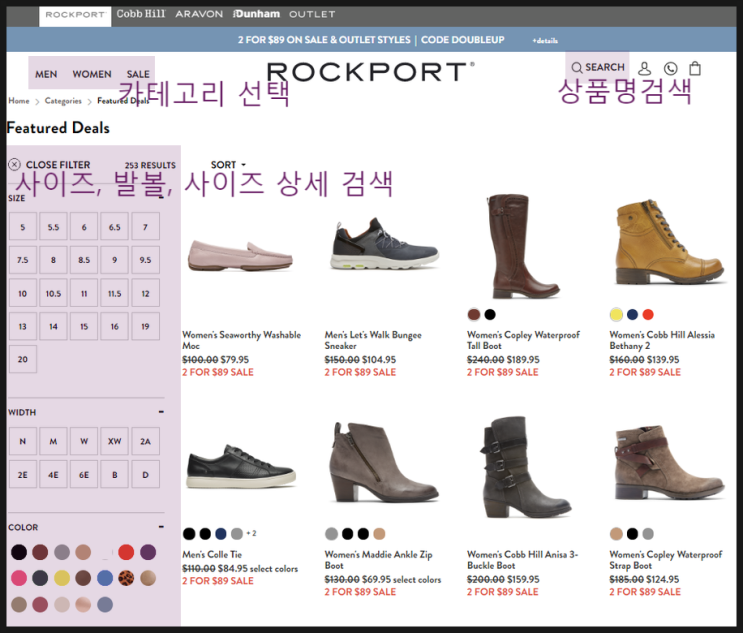This screenshot has height=633, width=743.
Task: Switch to the Aravon brand tab
Action: point(199,14)
